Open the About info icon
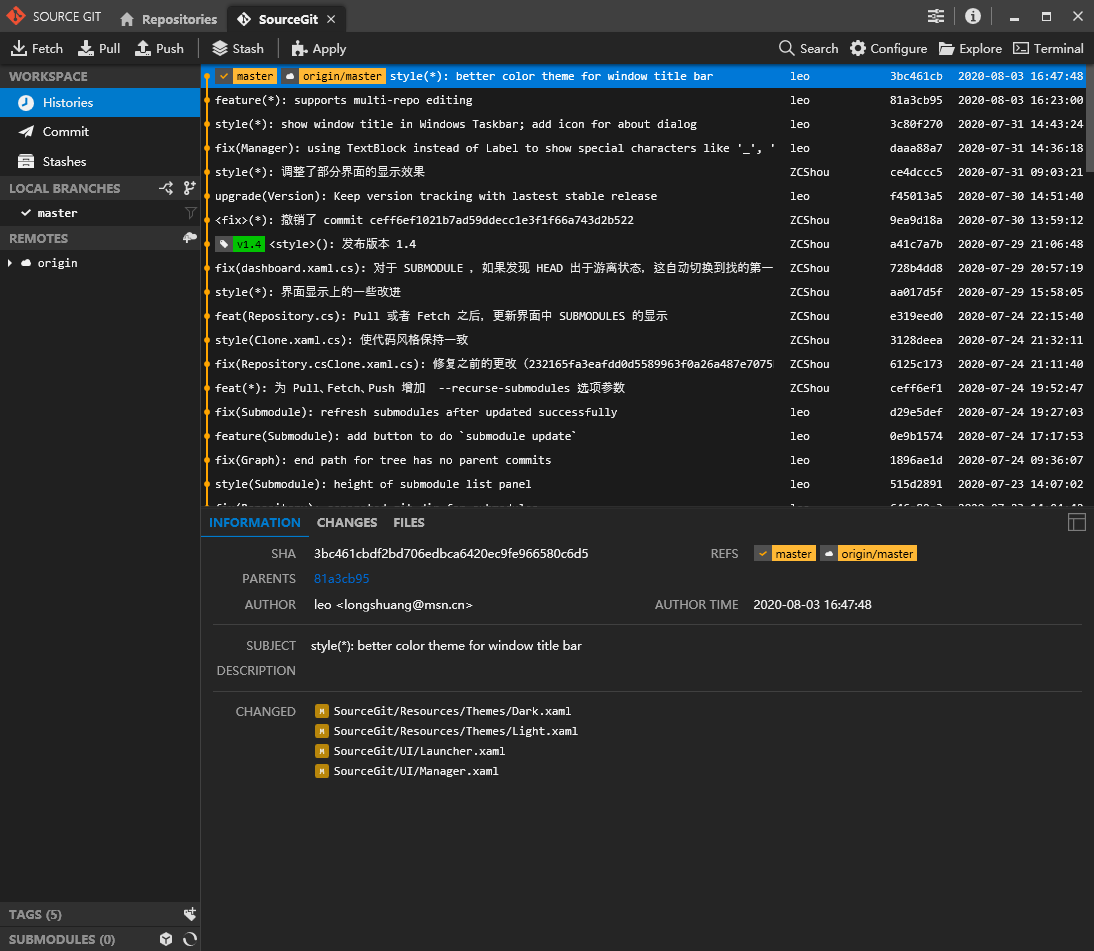This screenshot has height=951, width=1094. [973, 16]
